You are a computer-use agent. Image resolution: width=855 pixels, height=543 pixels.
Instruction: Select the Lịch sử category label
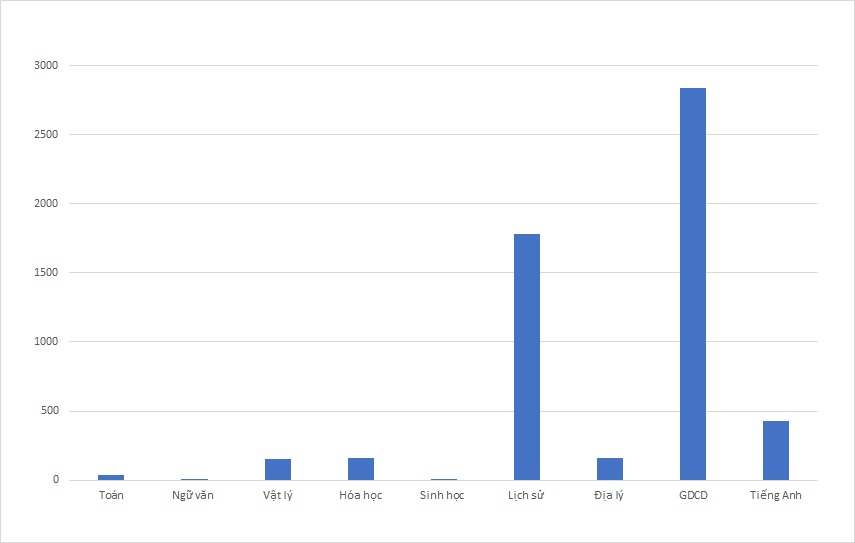[526, 496]
